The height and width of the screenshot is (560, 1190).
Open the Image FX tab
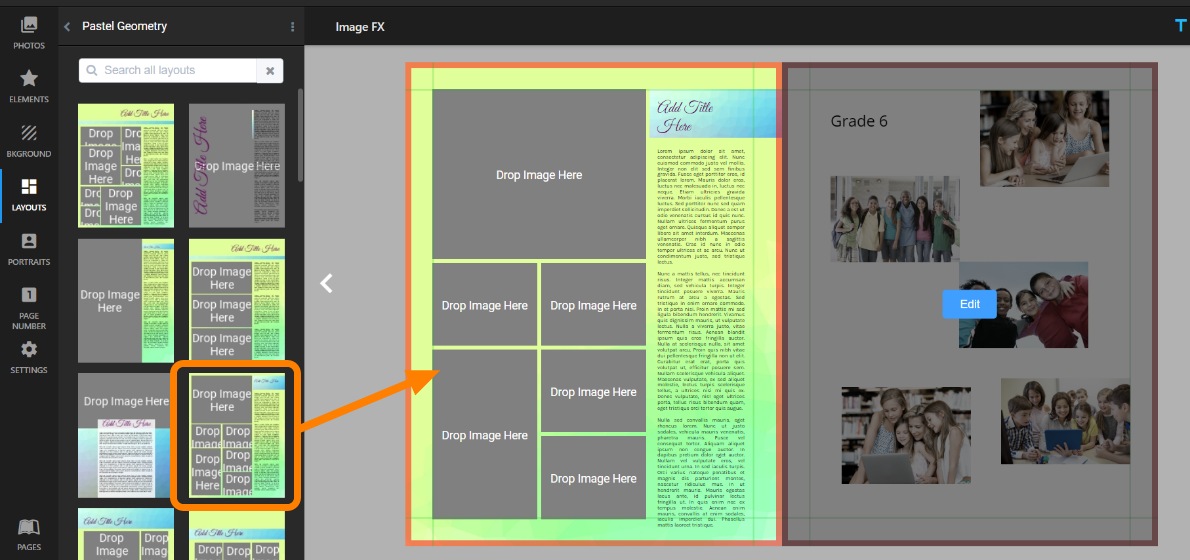(x=360, y=27)
